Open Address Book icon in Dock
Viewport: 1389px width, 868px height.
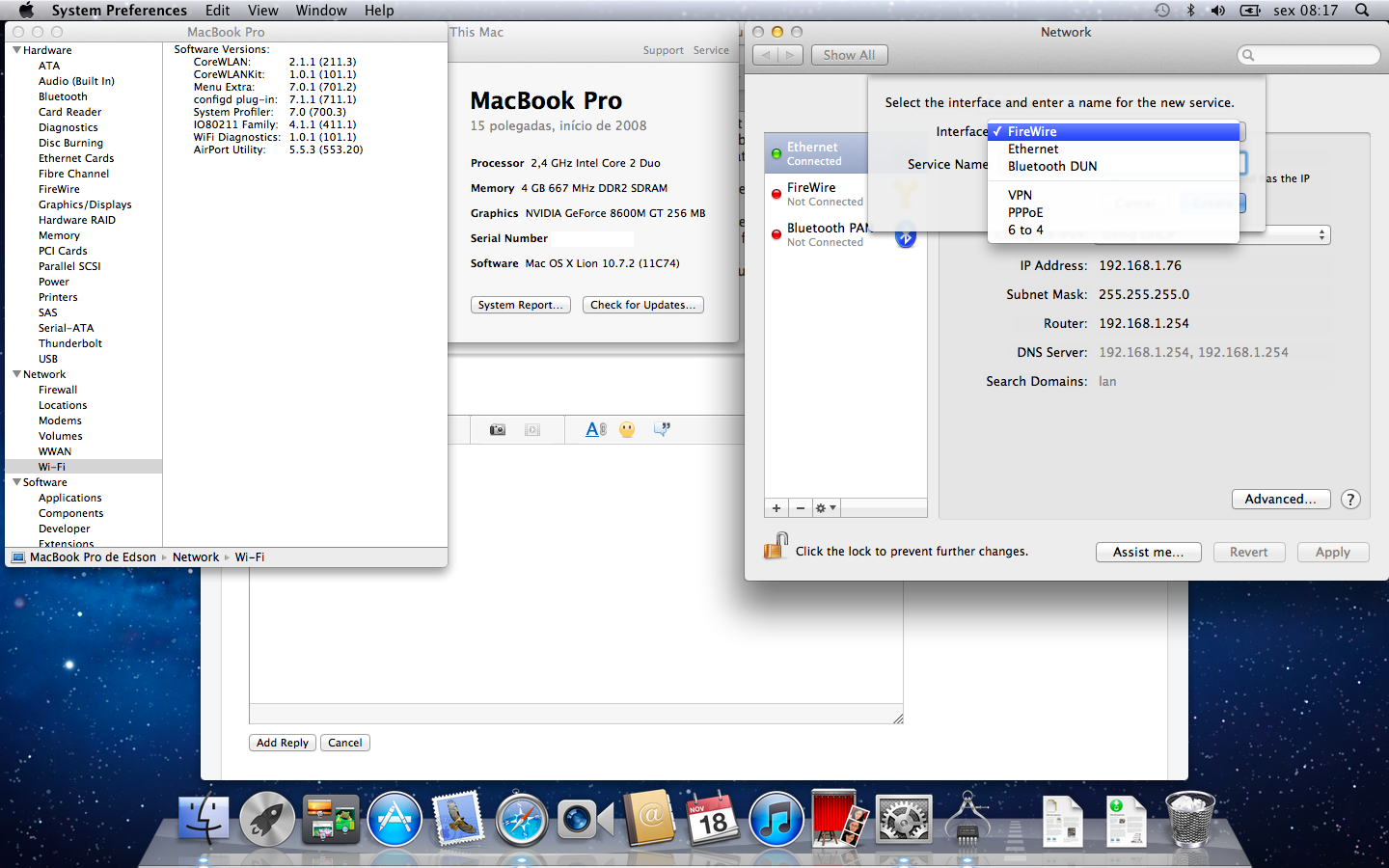(649, 820)
